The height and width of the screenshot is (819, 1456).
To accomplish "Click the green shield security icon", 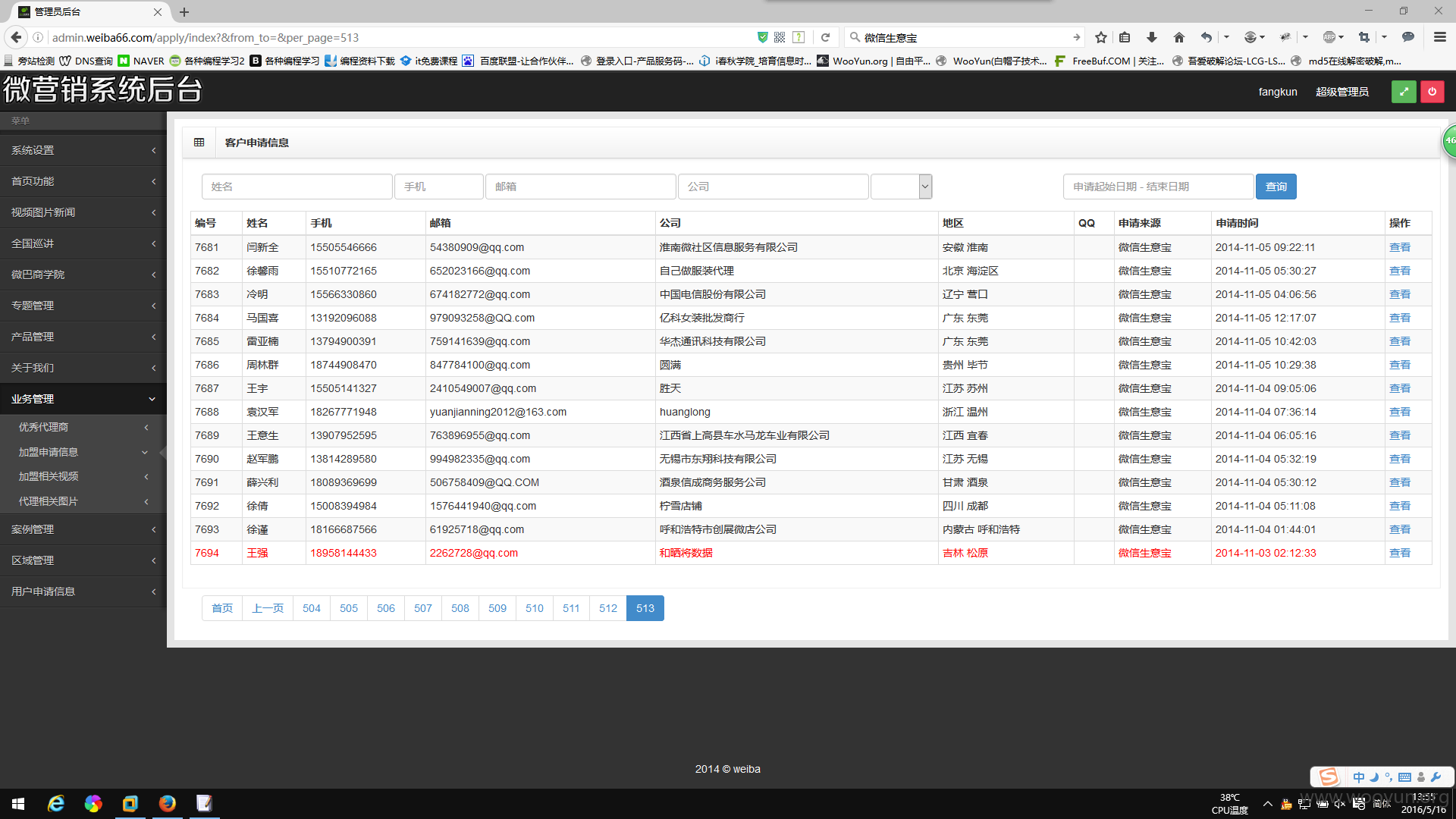I will click(x=763, y=37).
